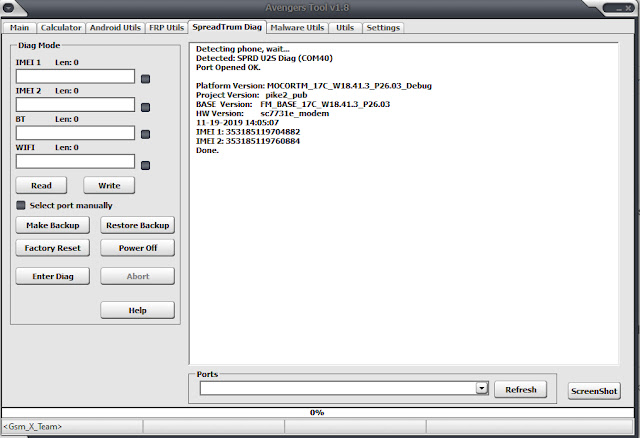The width and height of the screenshot is (640, 438).
Task: Click the BT address input field
Action: tap(75, 133)
